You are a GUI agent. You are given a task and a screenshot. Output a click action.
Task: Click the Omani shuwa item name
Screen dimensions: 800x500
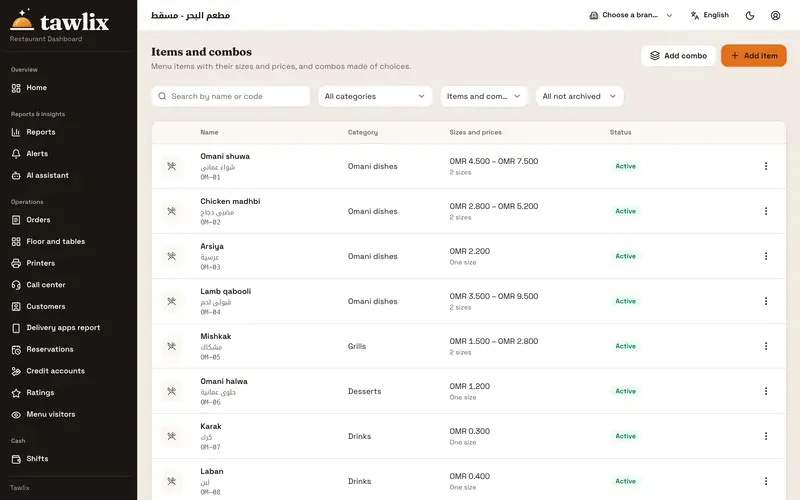point(225,157)
